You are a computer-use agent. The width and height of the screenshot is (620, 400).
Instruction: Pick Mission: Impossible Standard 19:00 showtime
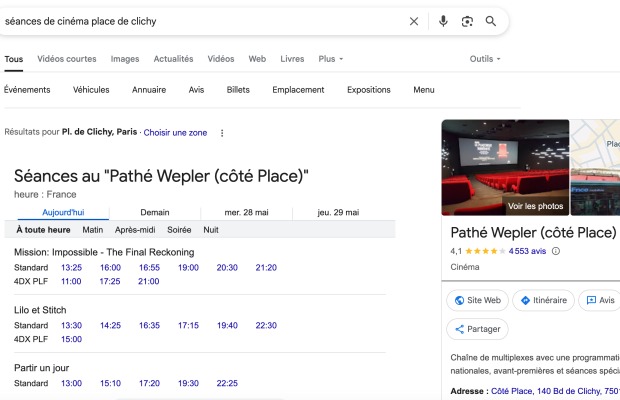(188, 268)
